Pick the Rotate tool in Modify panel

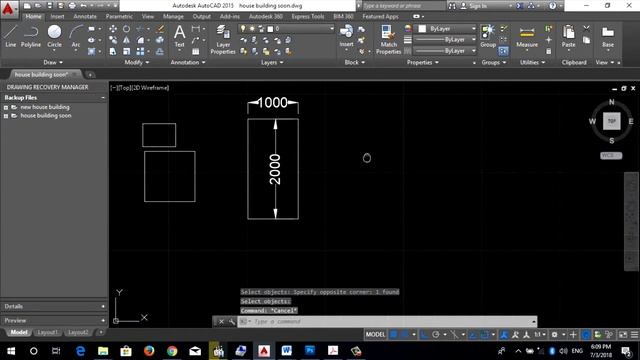pos(127,29)
